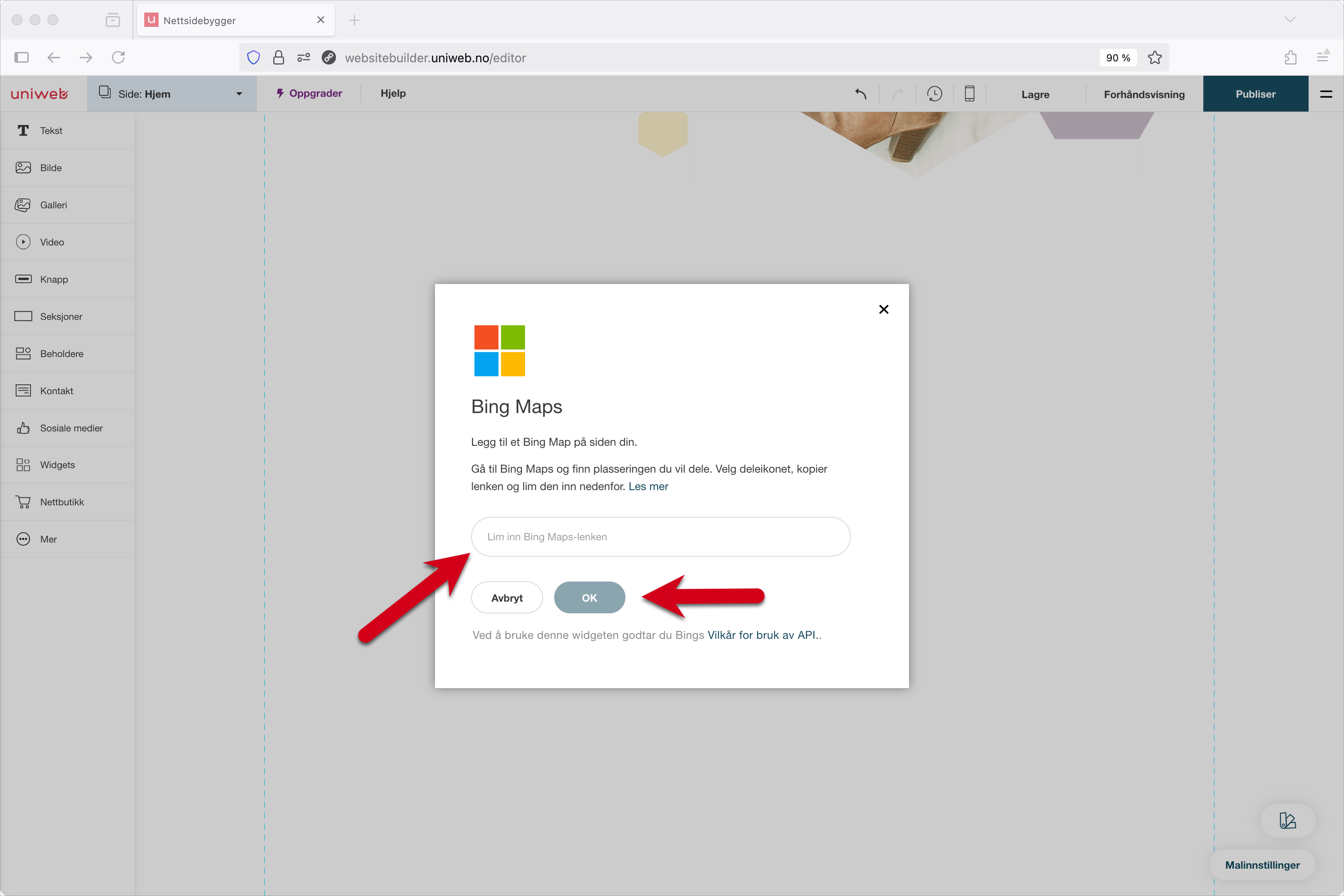The image size is (1344, 896).
Task: Open the hamburger menu at top right
Action: click(1326, 94)
